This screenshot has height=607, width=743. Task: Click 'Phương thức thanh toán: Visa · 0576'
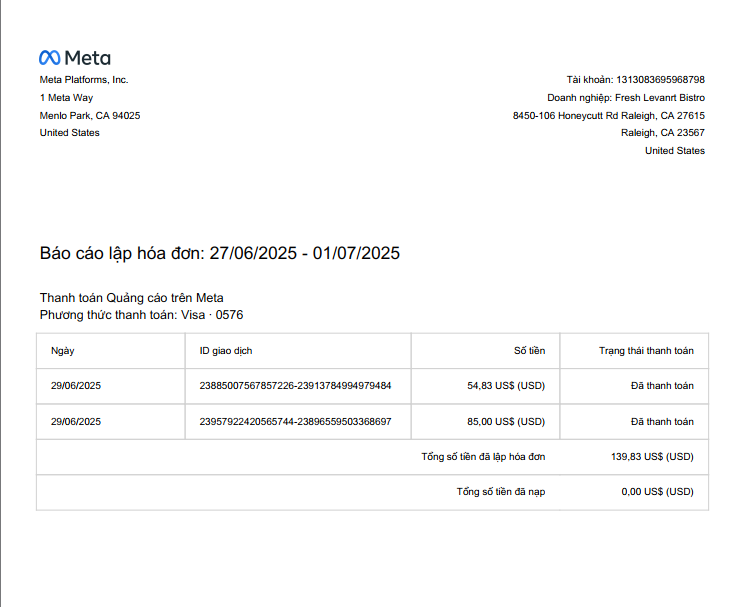tap(142, 315)
